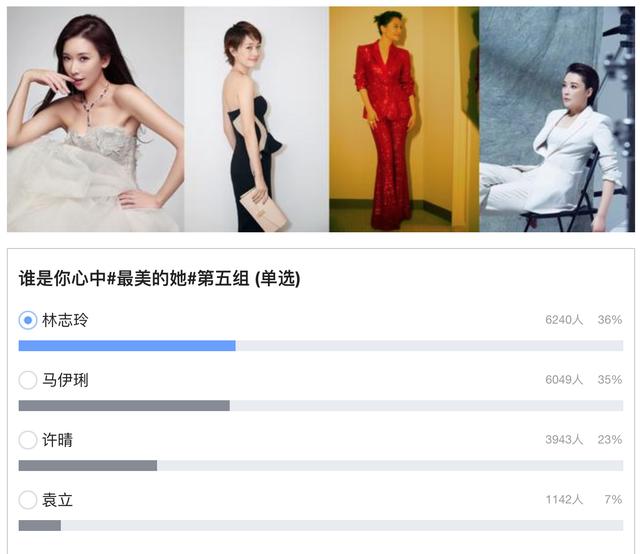Viewport: 640px width, 554px height.
Task: Click the gray 35% result bar
Action: [x=124, y=406]
